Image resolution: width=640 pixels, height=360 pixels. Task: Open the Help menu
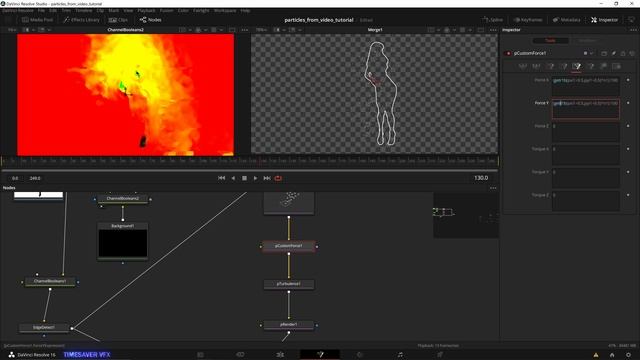point(245,11)
